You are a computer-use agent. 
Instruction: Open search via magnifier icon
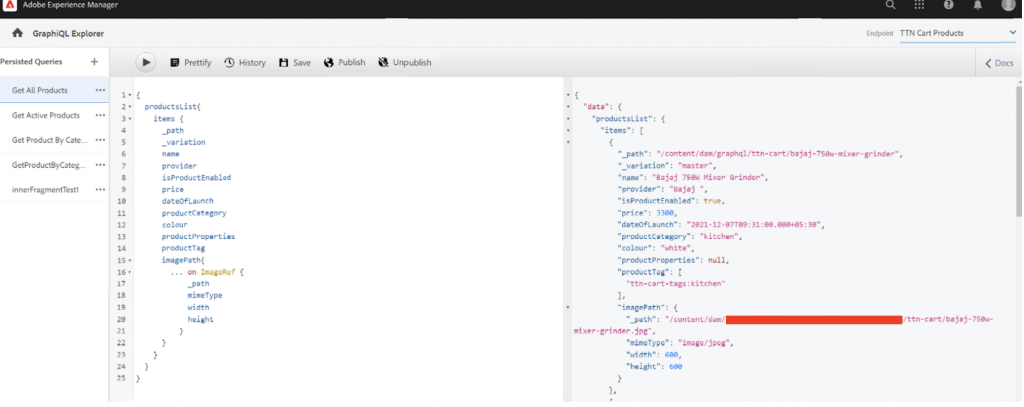[x=890, y=5]
